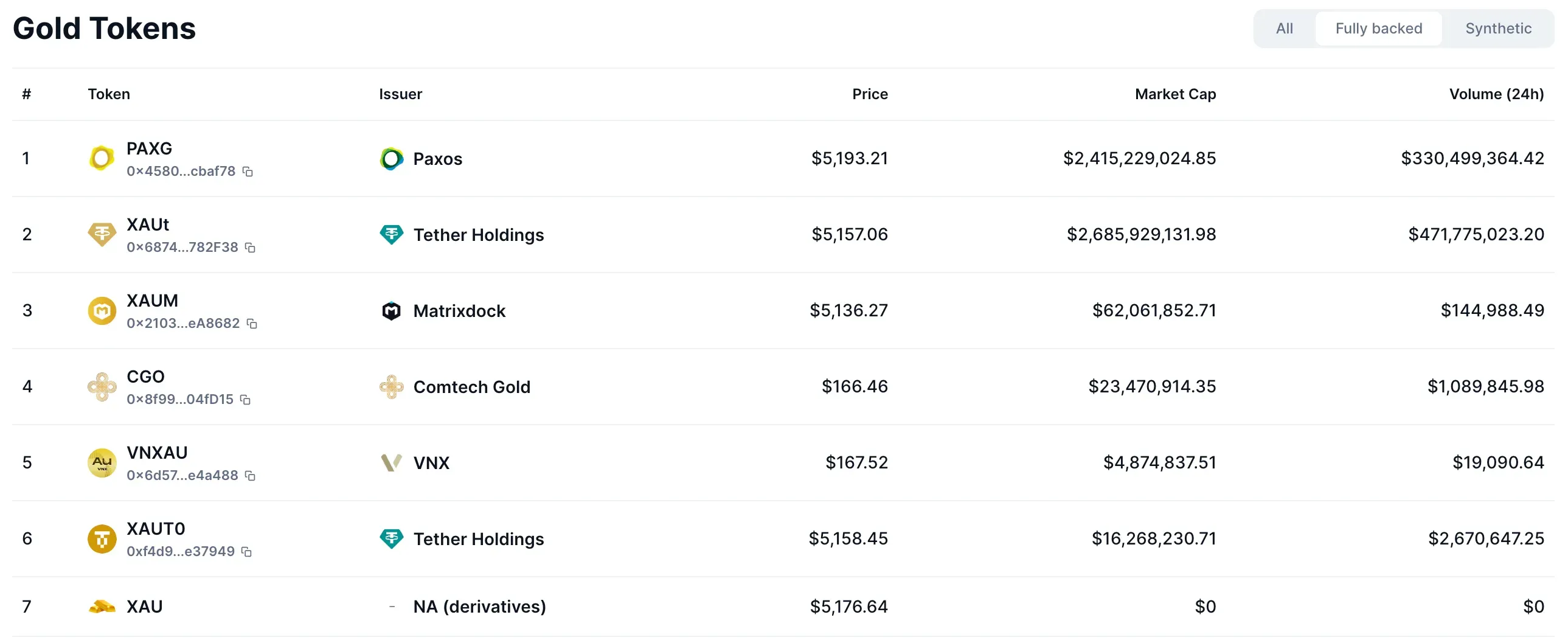
Task: Click the VNXAU token logo
Action: [x=102, y=463]
